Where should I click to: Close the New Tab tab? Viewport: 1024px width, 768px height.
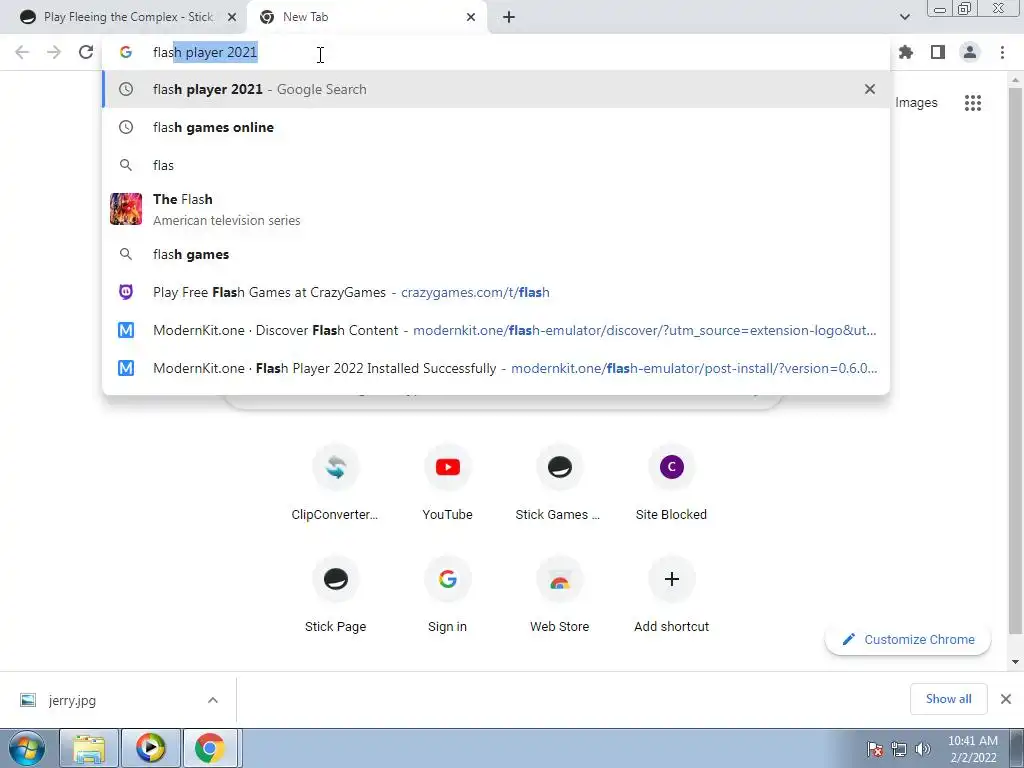[471, 17]
